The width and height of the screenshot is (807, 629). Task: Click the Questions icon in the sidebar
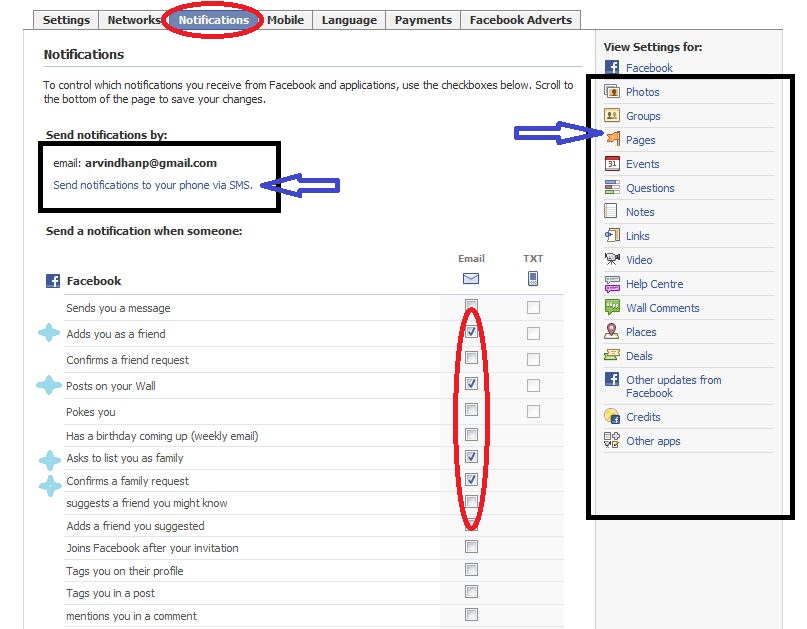tap(612, 187)
